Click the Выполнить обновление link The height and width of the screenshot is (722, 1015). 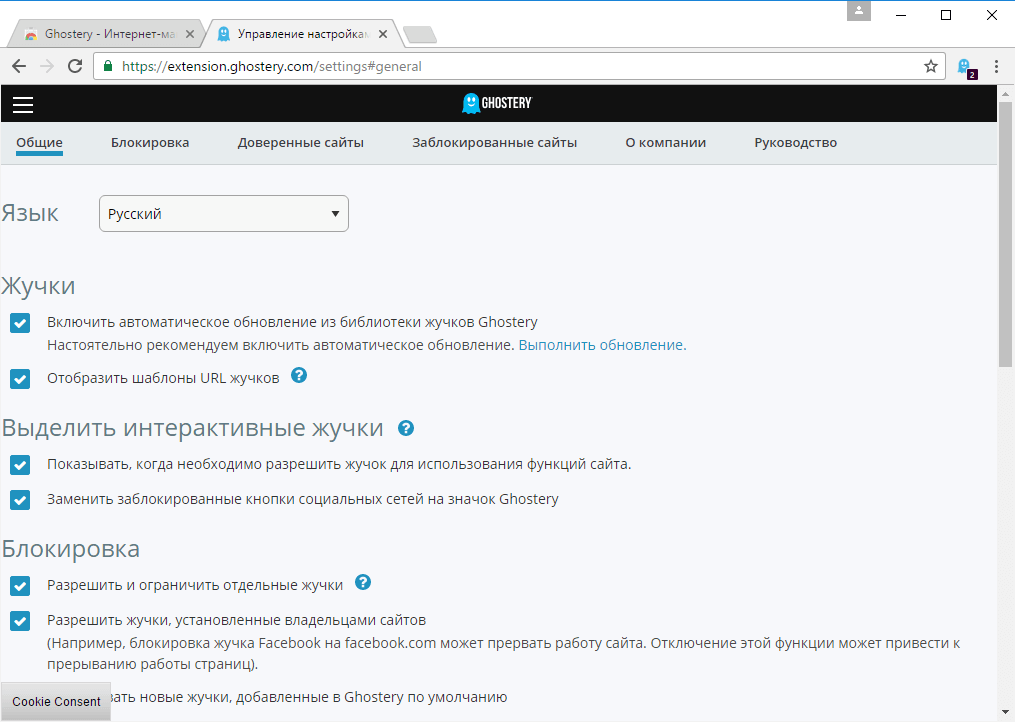602,345
